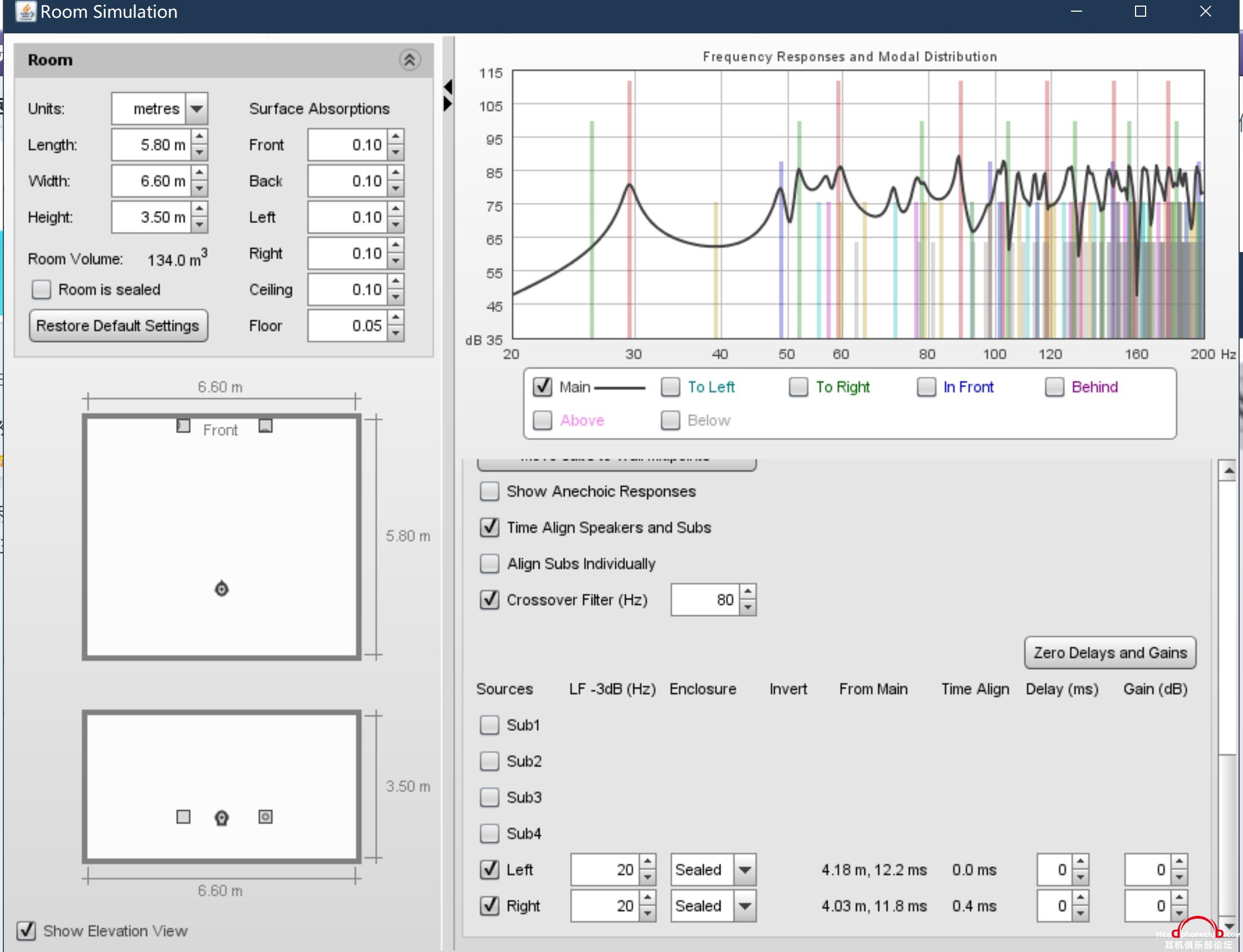Image resolution: width=1243 pixels, height=952 pixels.
Task: Decrease the Floor surface absorption
Action: (x=396, y=334)
